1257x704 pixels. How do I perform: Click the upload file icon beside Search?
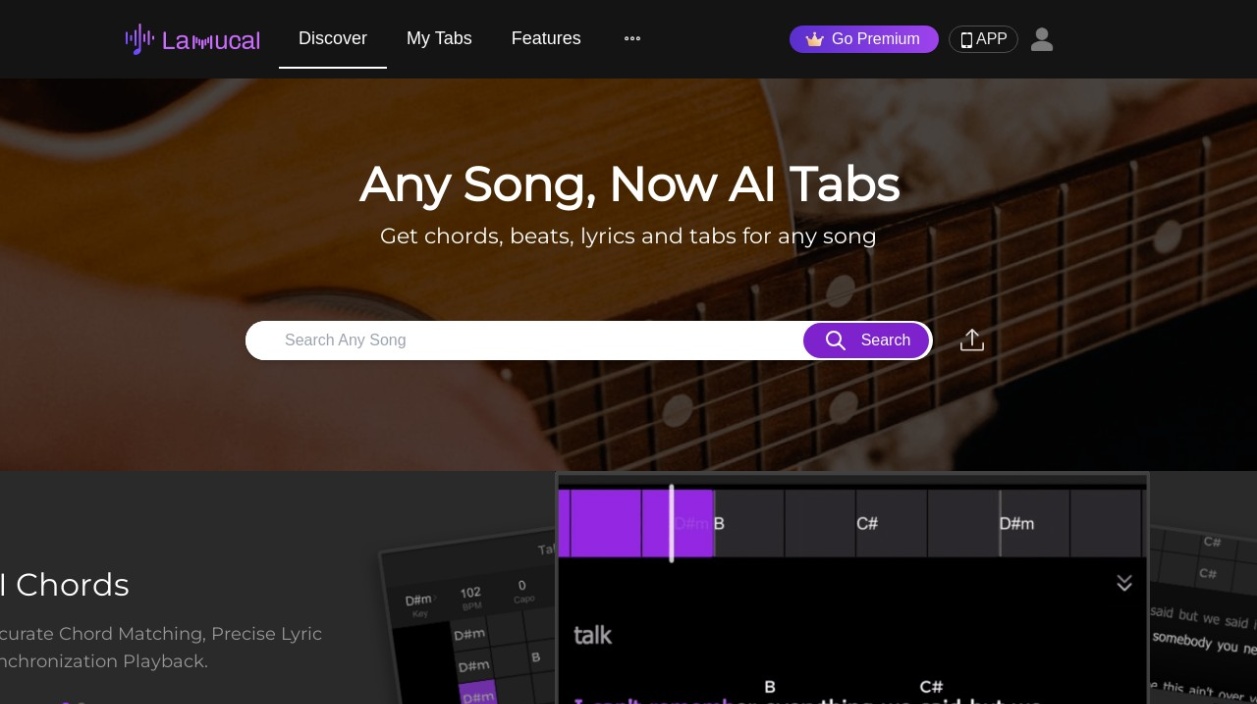pos(971,340)
